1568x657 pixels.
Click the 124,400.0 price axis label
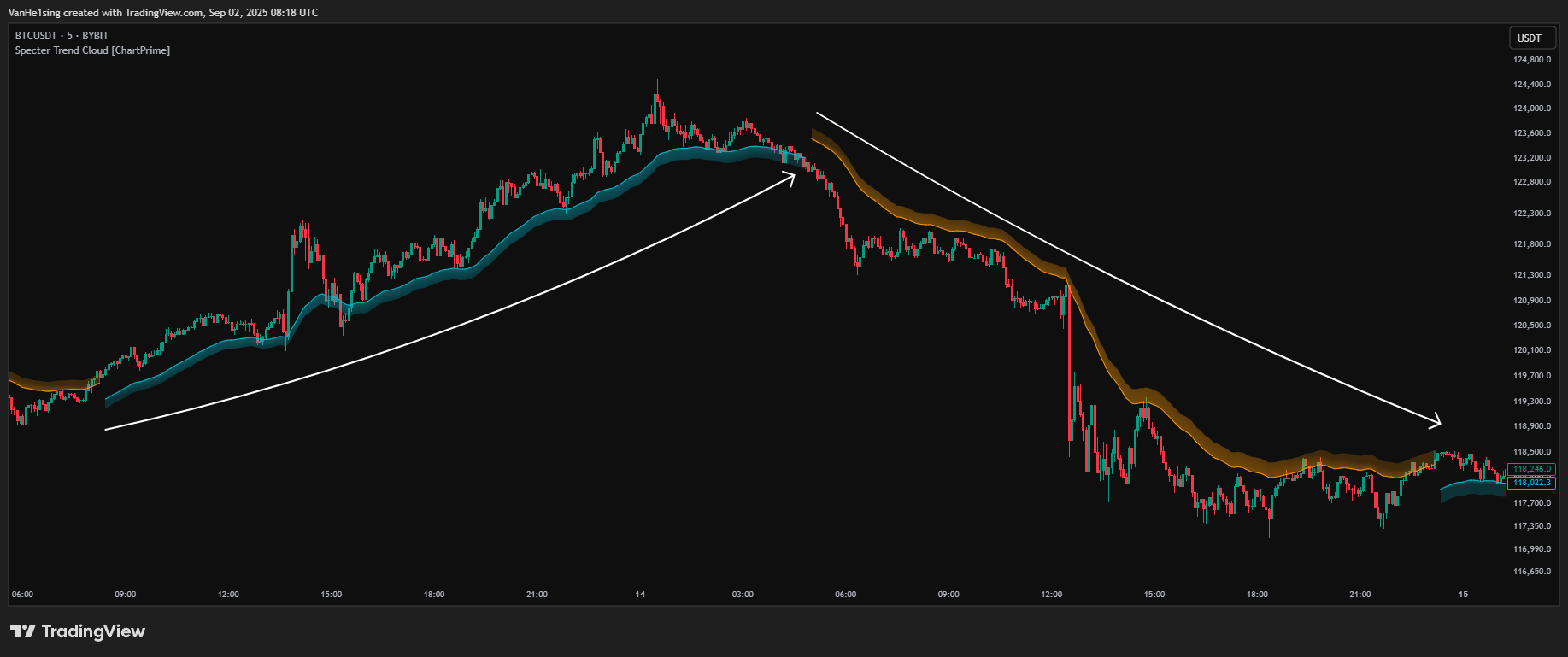point(1532,85)
